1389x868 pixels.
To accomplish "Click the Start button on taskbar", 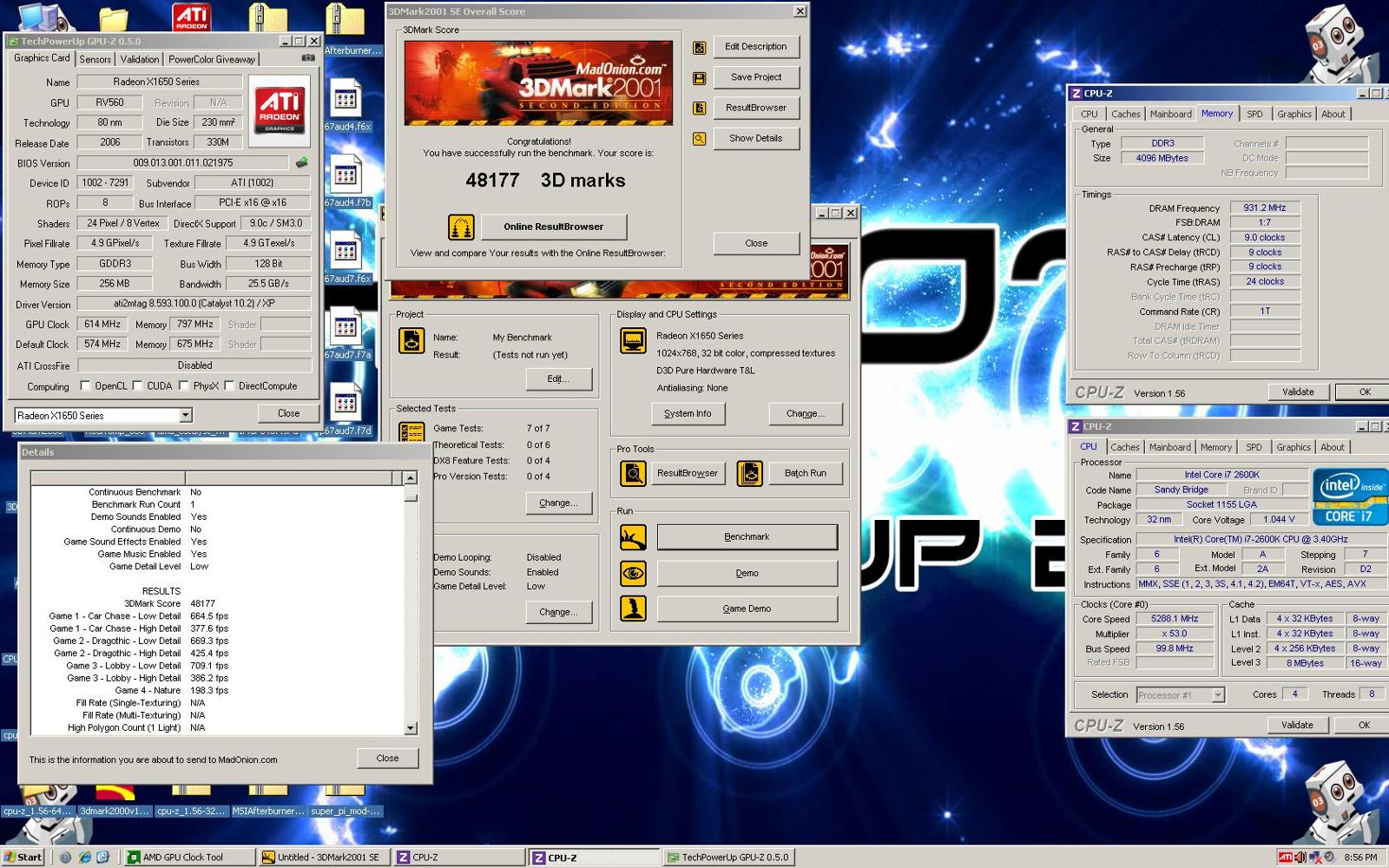I will click(x=23, y=858).
